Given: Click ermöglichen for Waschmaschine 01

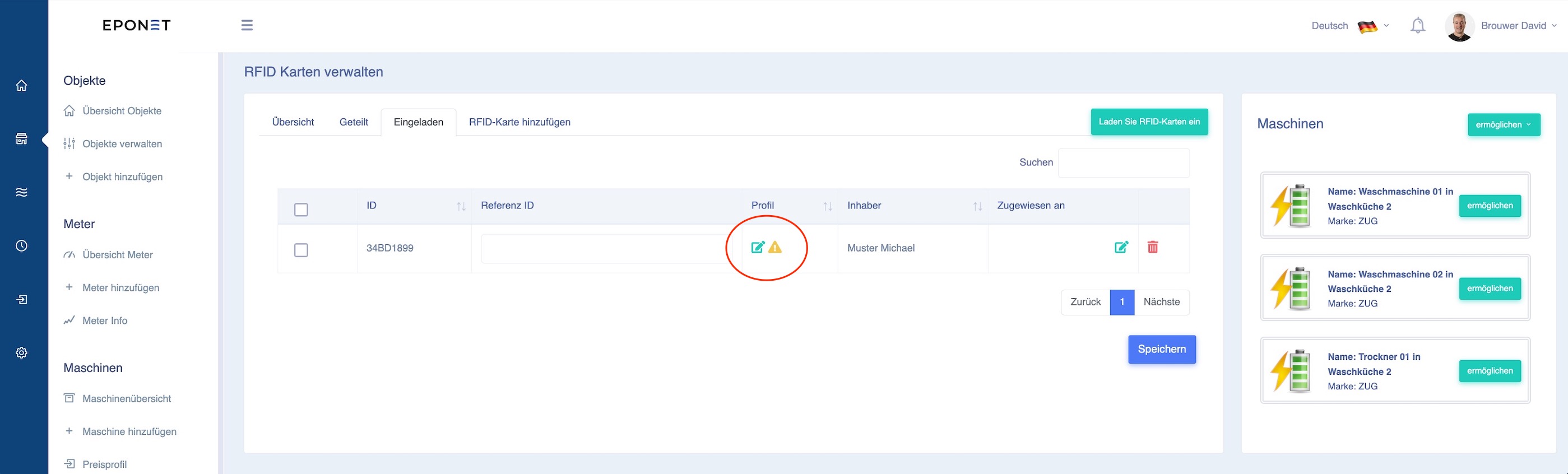Looking at the screenshot, I should (1490, 206).
